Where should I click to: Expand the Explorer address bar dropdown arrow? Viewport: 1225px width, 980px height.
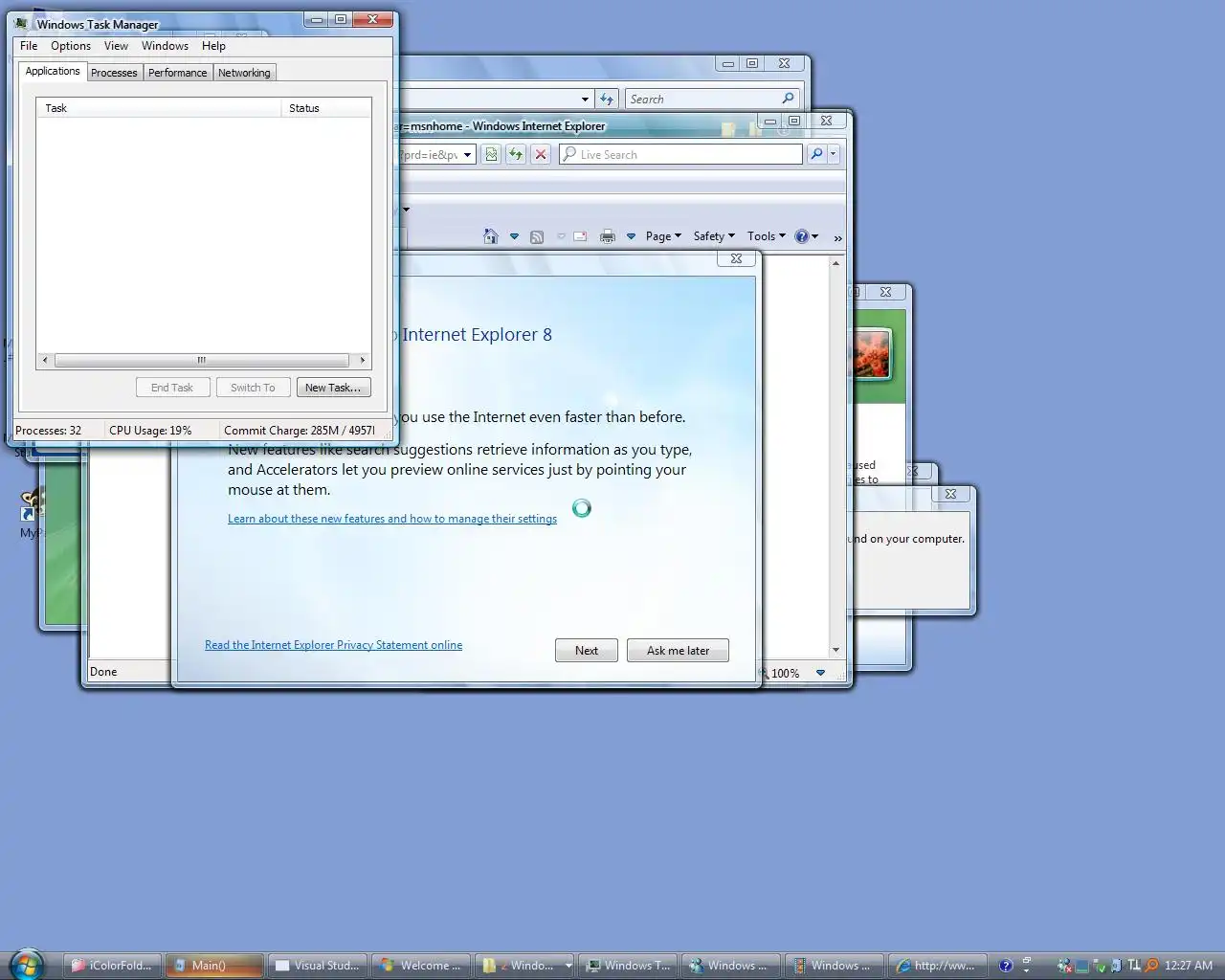[585, 99]
